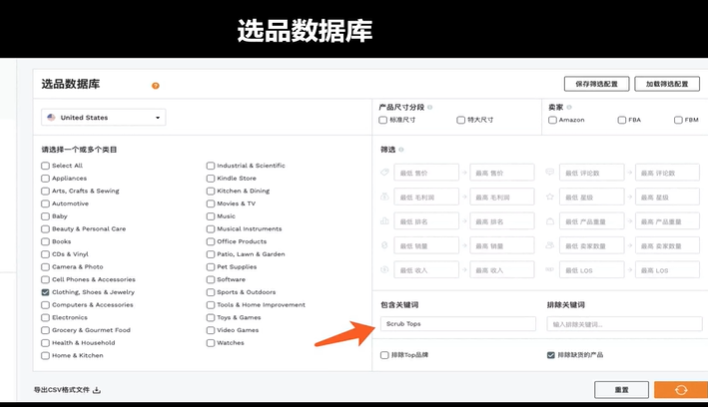Select the Home & Kitchen category
Viewport: 708px width, 407px height.
tap(45, 356)
